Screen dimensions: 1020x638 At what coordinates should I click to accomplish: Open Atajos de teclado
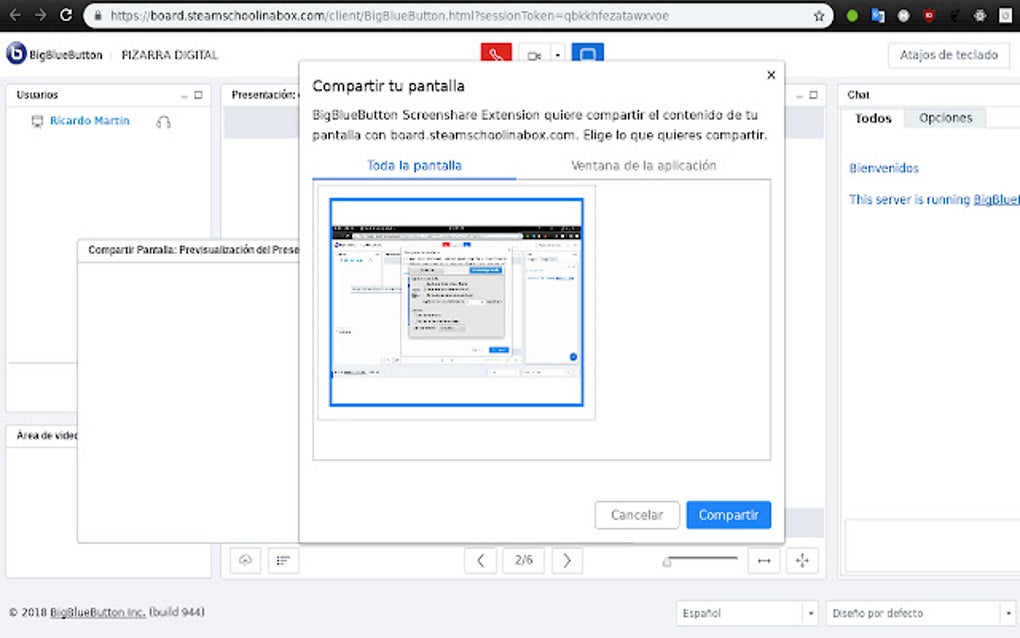point(947,55)
